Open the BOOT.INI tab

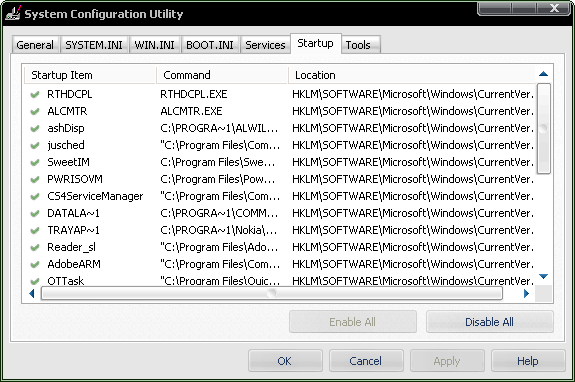(x=210, y=45)
